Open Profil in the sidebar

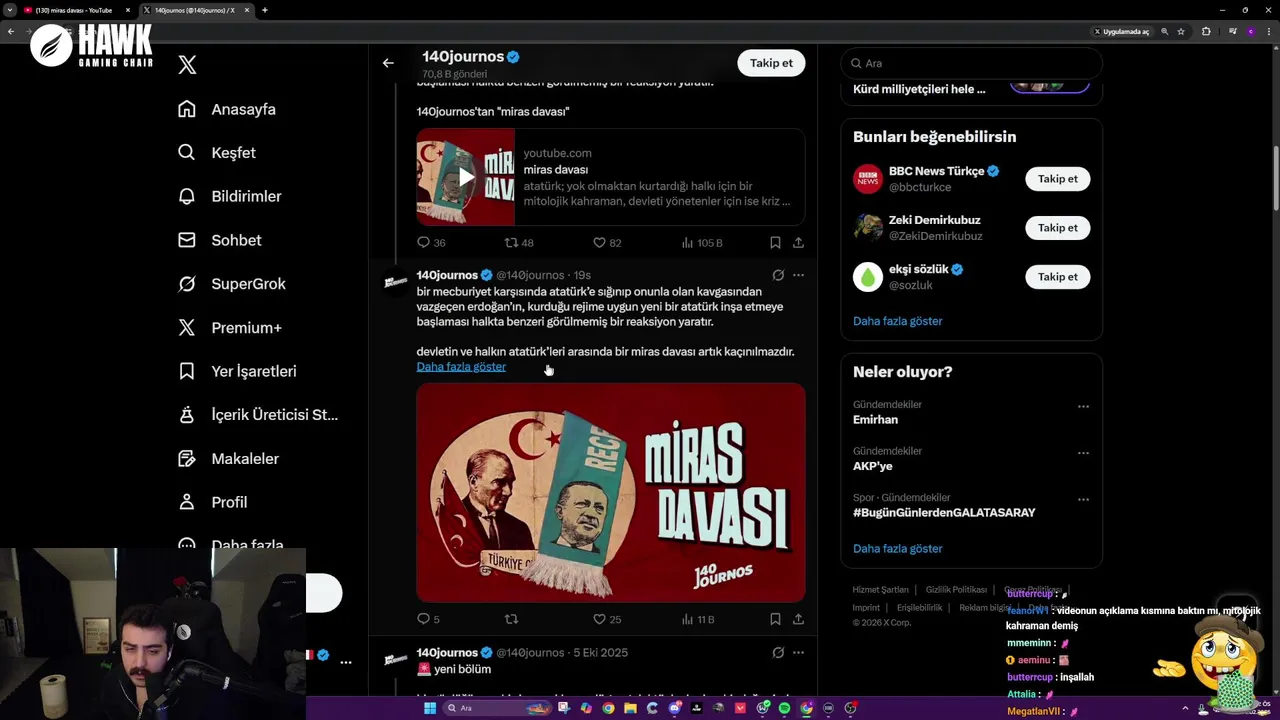click(213, 502)
